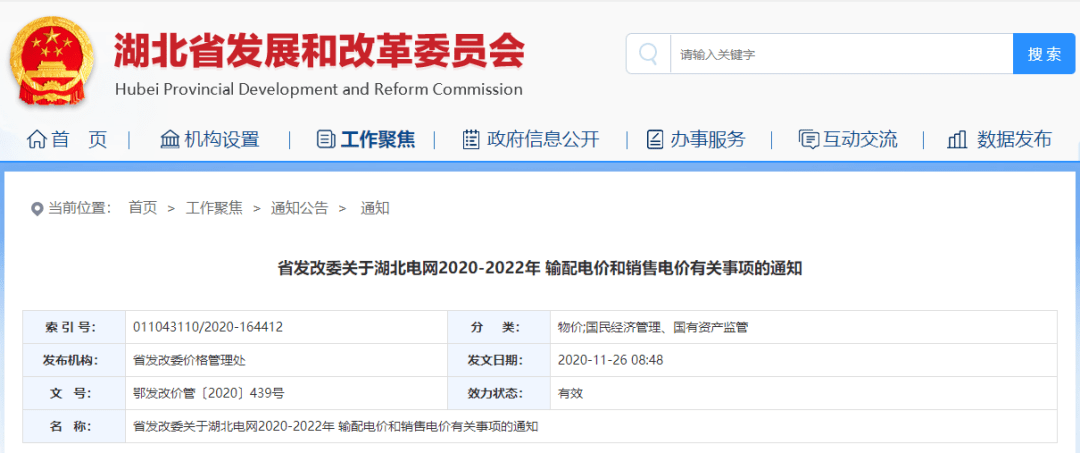The width and height of the screenshot is (1080, 453).
Task: Go to 办事服务 section
Action: pyautogui.click(x=708, y=140)
